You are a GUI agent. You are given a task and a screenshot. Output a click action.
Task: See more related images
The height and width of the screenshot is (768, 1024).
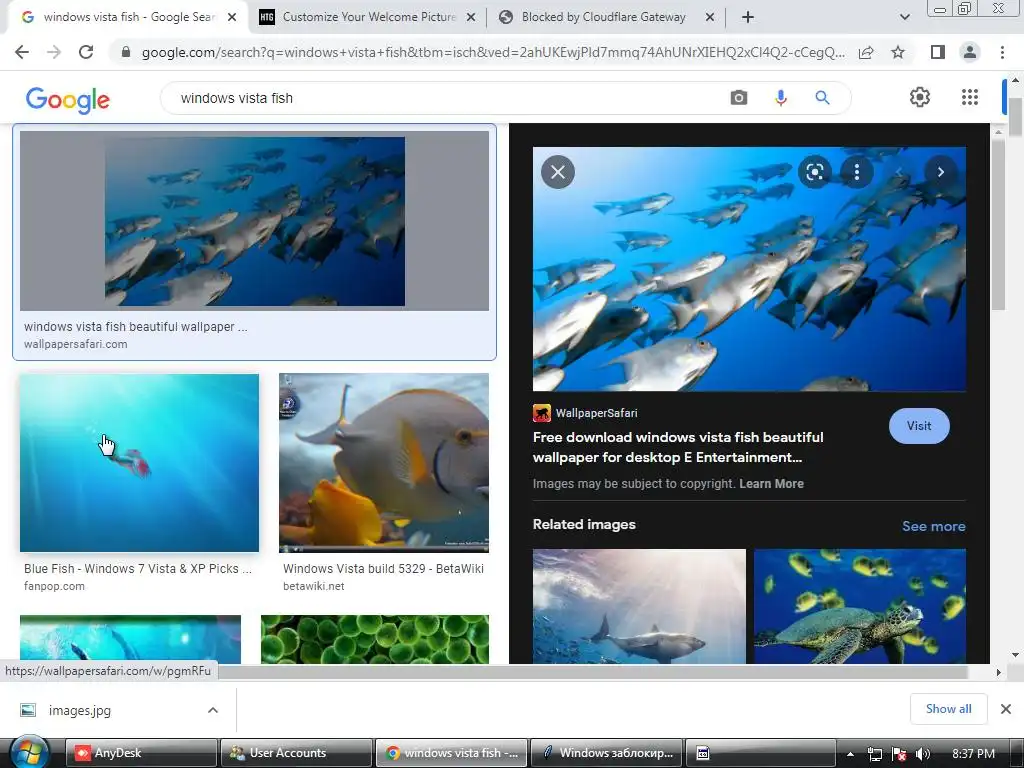tap(933, 526)
